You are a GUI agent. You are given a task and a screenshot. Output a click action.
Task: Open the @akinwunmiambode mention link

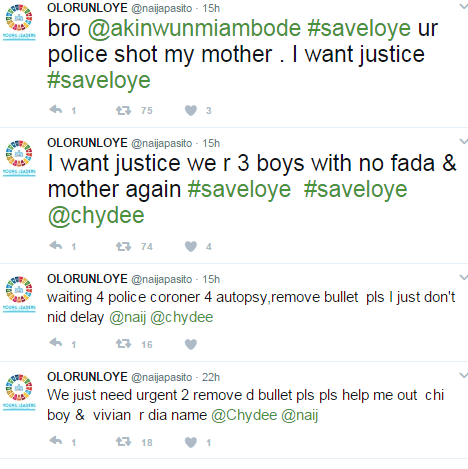coord(194,29)
